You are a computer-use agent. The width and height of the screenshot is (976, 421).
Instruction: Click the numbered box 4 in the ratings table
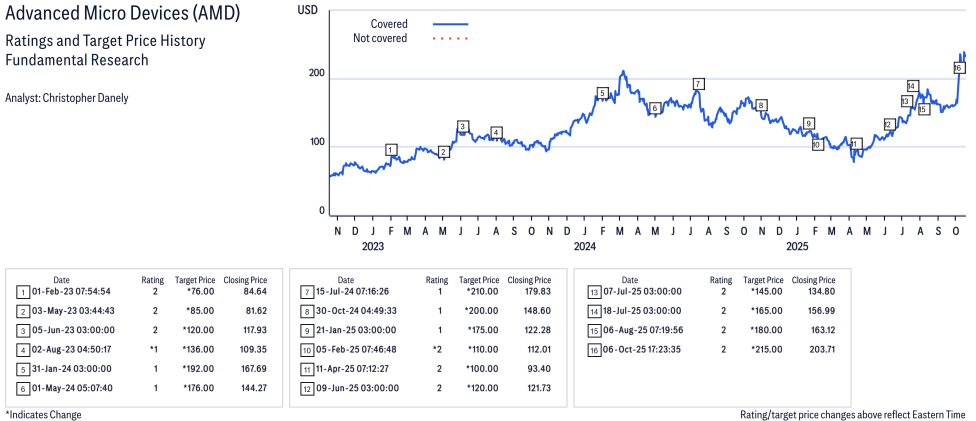22,350
